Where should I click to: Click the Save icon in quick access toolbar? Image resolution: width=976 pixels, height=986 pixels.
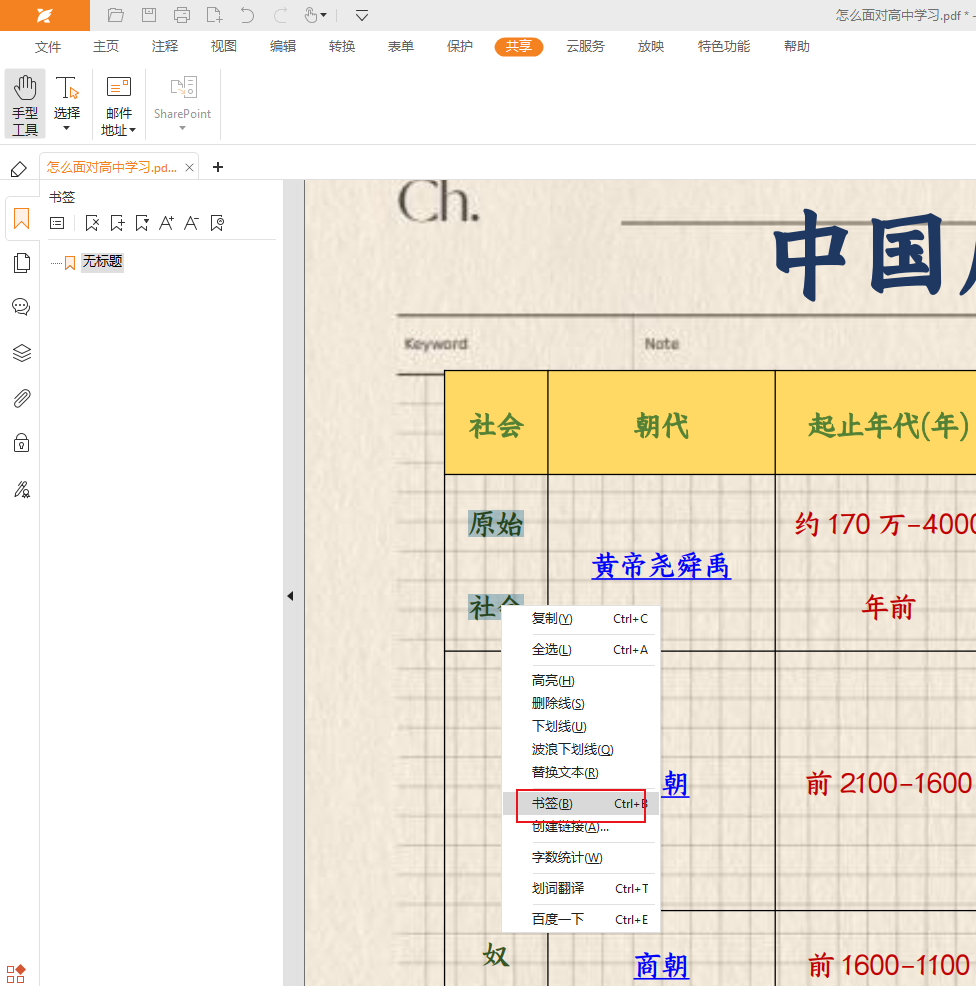148,15
